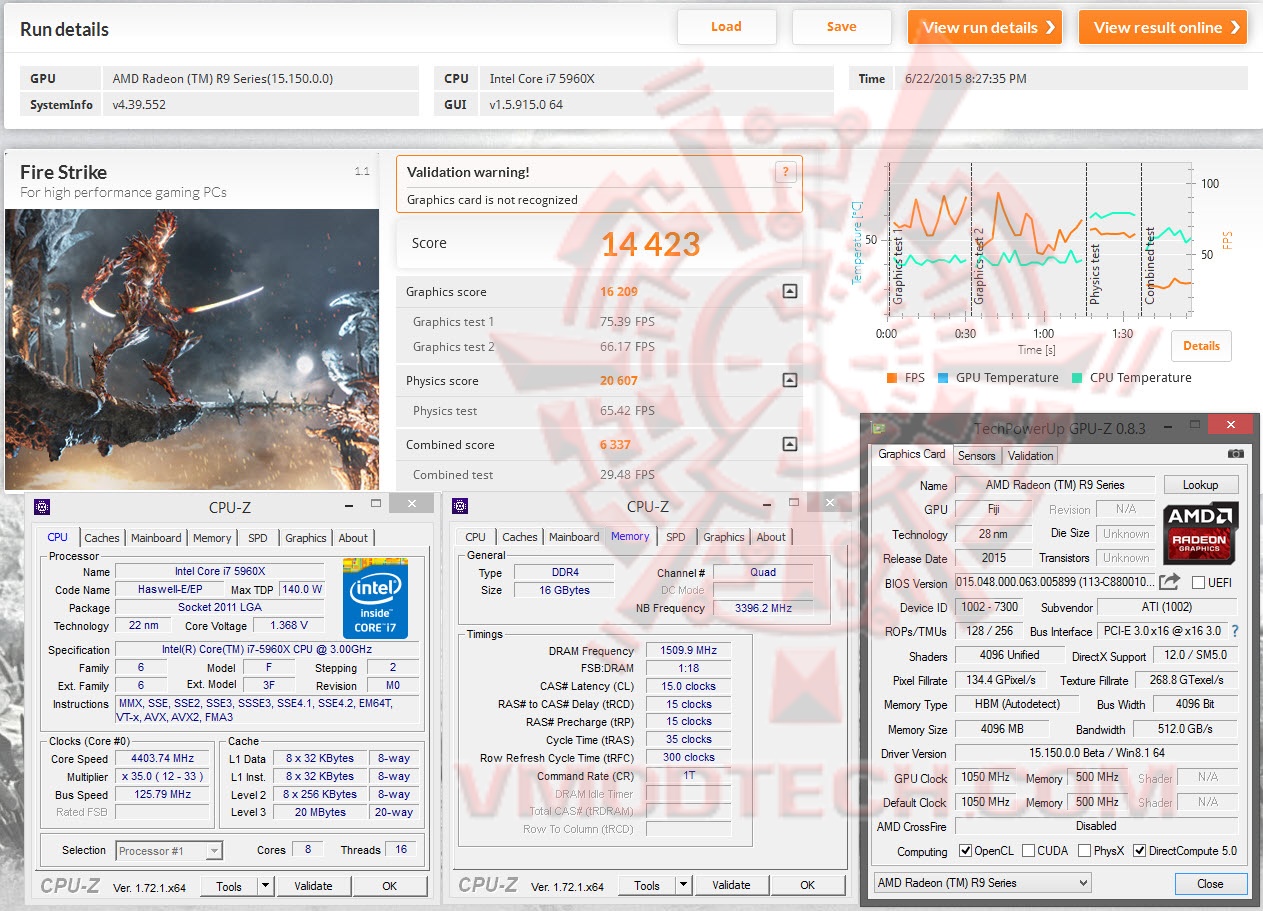Viewport: 1263px width, 911px height.
Task: Click OK button in left CPU-Z
Action: pyautogui.click(x=390, y=886)
